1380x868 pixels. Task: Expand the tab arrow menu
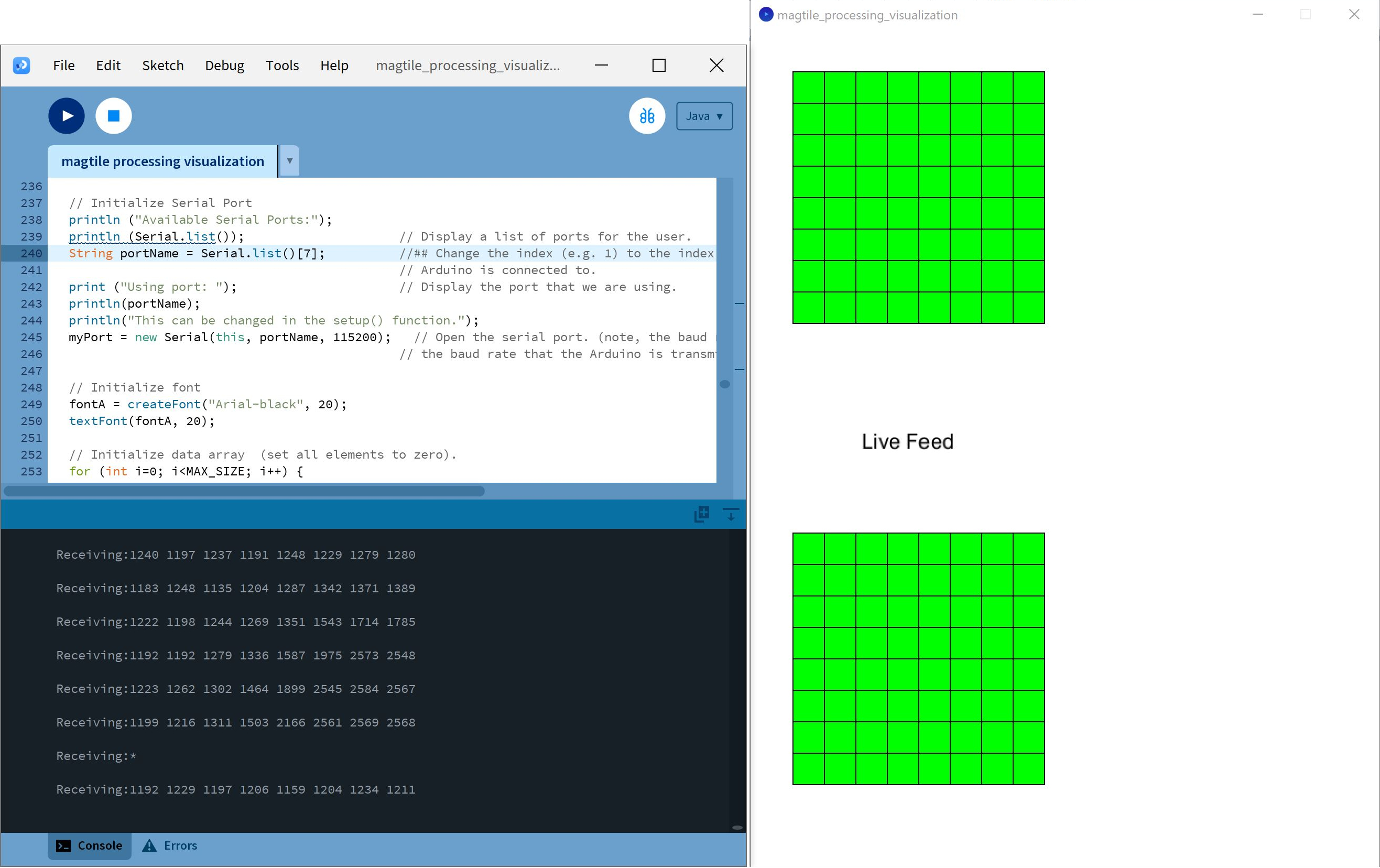pyautogui.click(x=289, y=161)
